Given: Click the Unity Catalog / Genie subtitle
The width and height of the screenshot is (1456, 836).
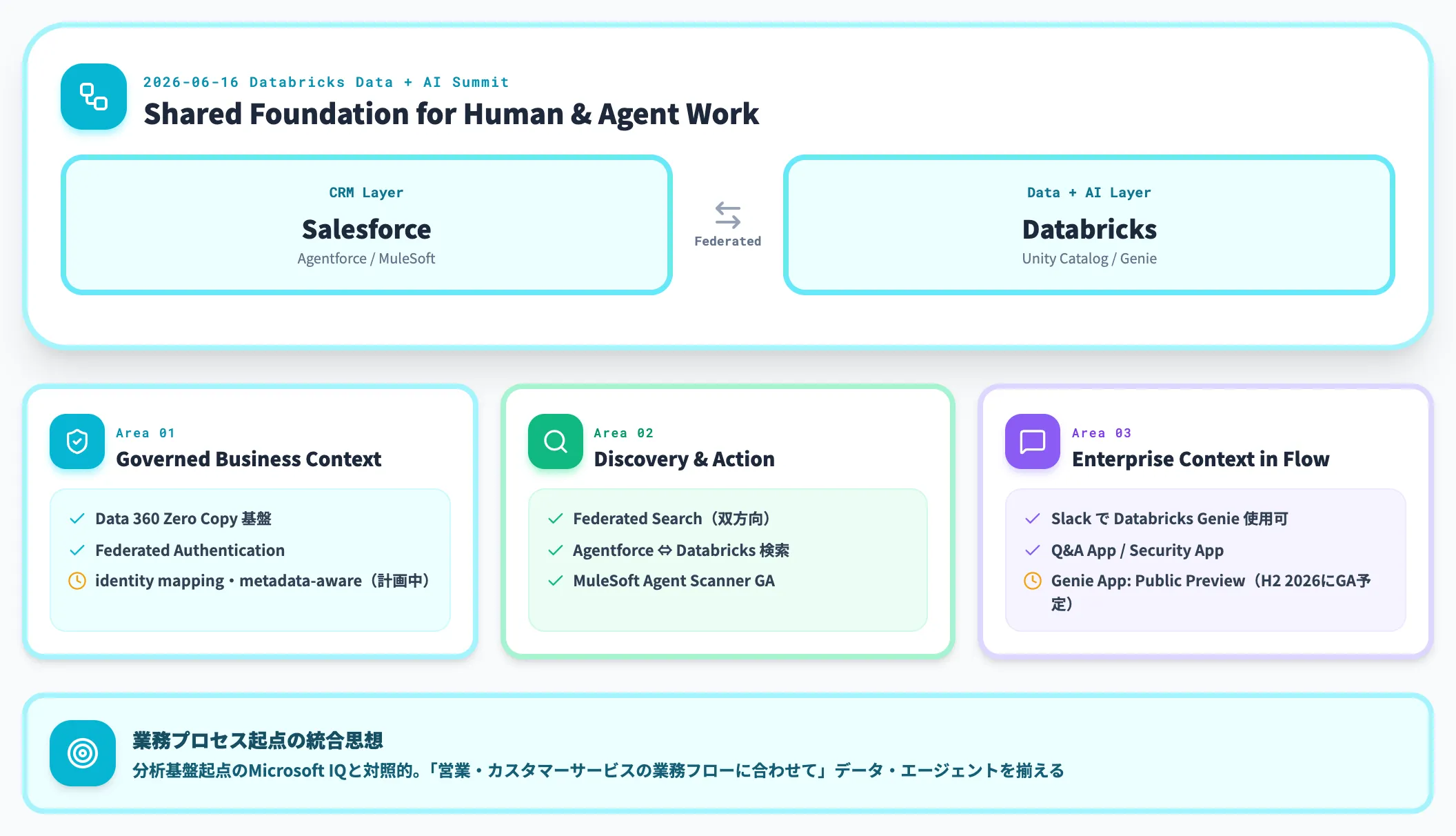Looking at the screenshot, I should (1089, 259).
